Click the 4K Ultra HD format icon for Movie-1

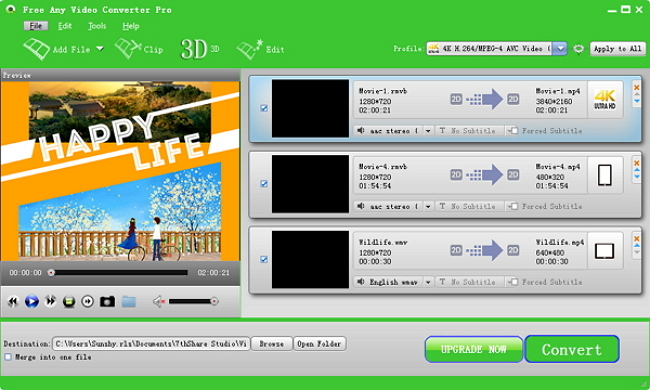[x=605, y=100]
